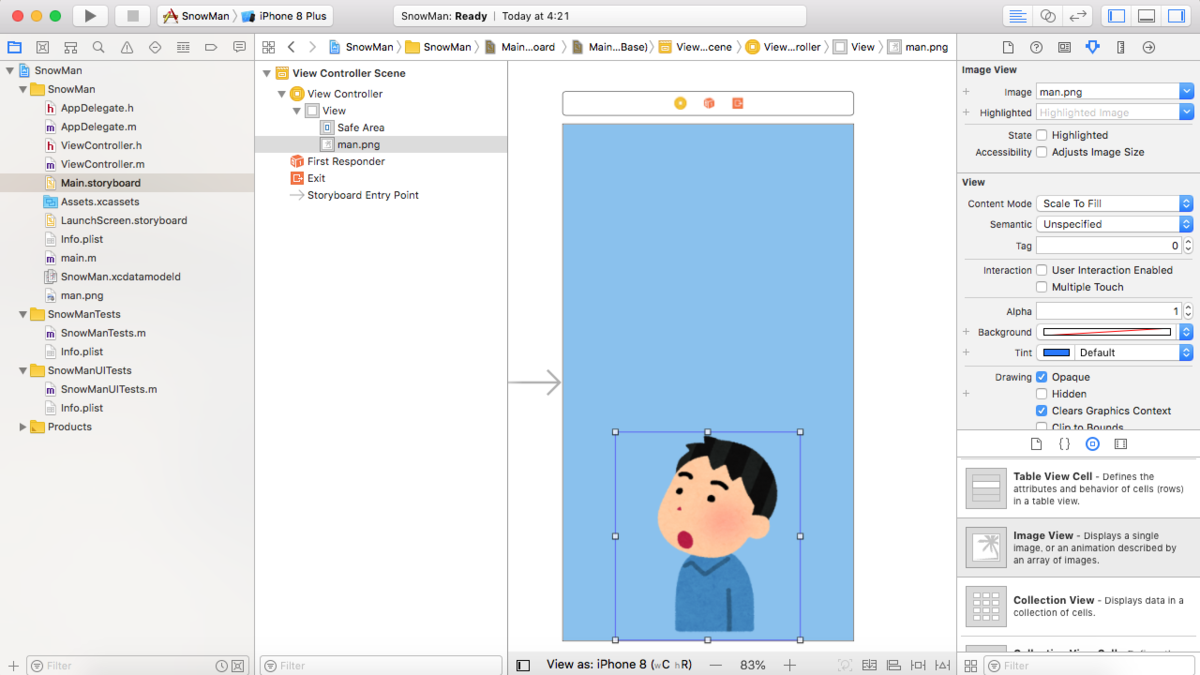Uncheck the Opaque checkbox
This screenshot has width=1200, height=675.
pos(1042,377)
